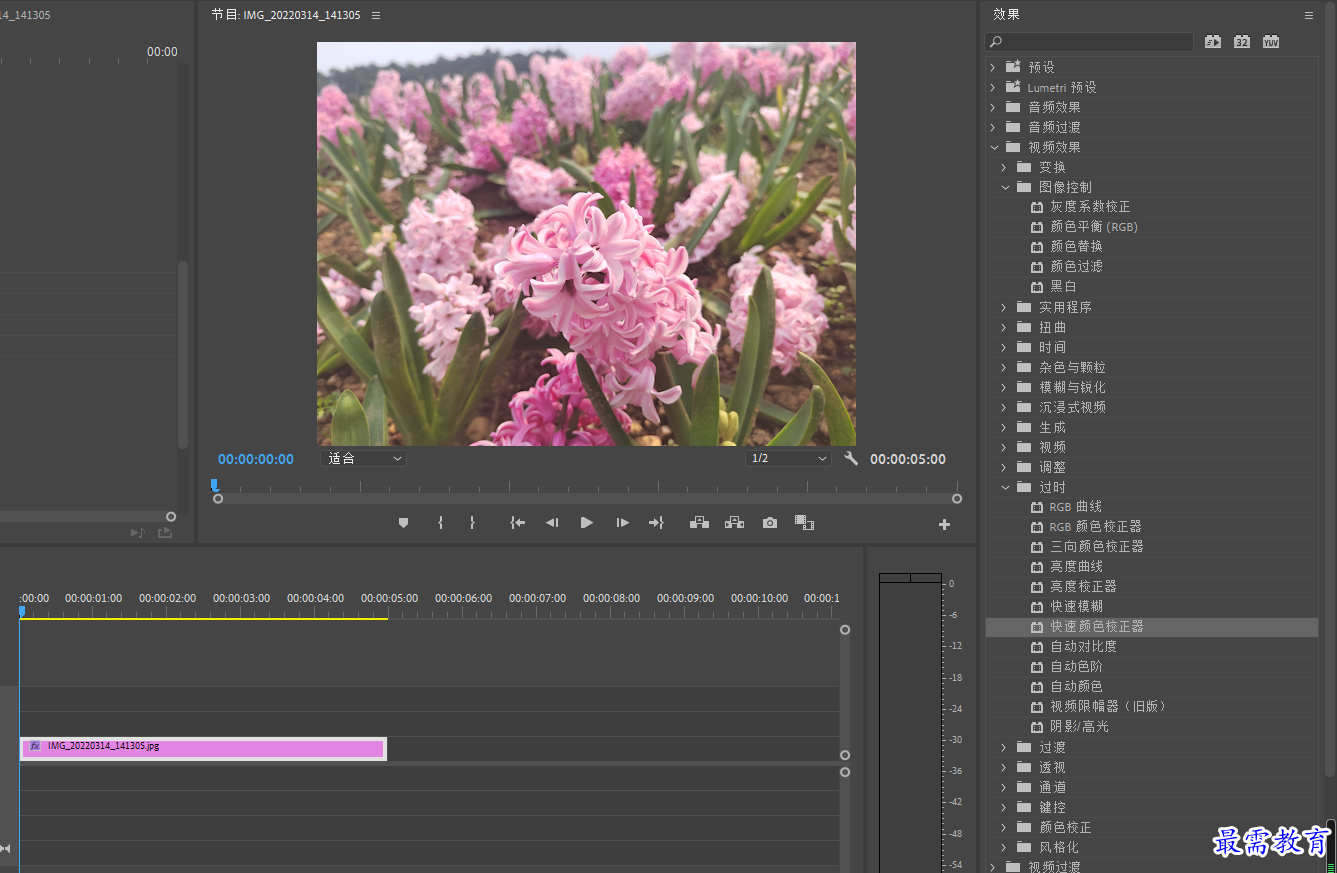The width and height of the screenshot is (1337, 873).
Task: Click the program timecode 00:00:00:00
Action: click(x=256, y=459)
